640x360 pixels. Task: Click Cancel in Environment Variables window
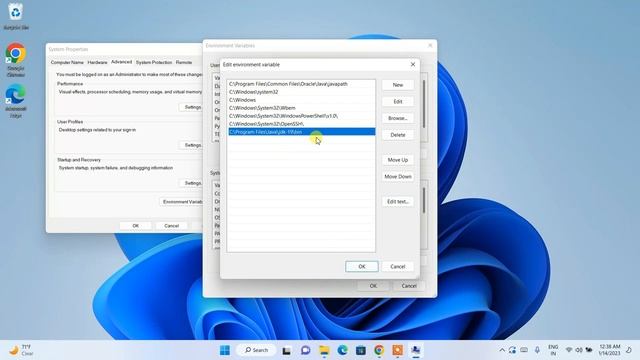point(409,286)
